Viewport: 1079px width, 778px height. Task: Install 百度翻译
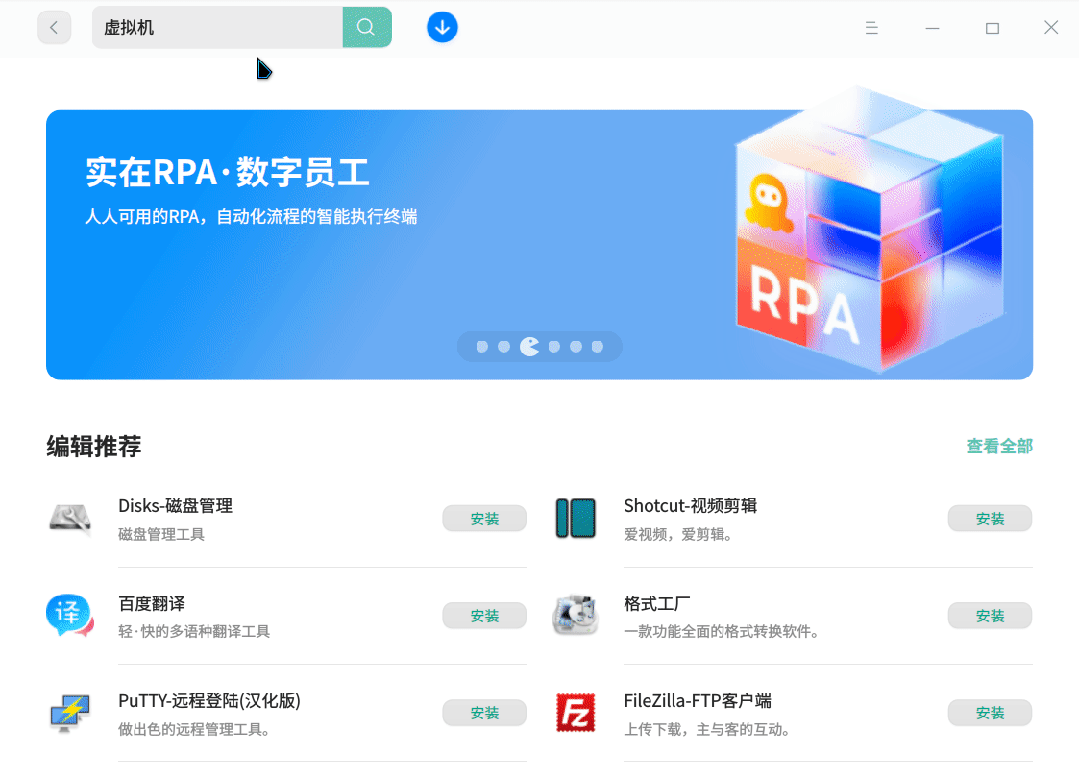tap(484, 616)
